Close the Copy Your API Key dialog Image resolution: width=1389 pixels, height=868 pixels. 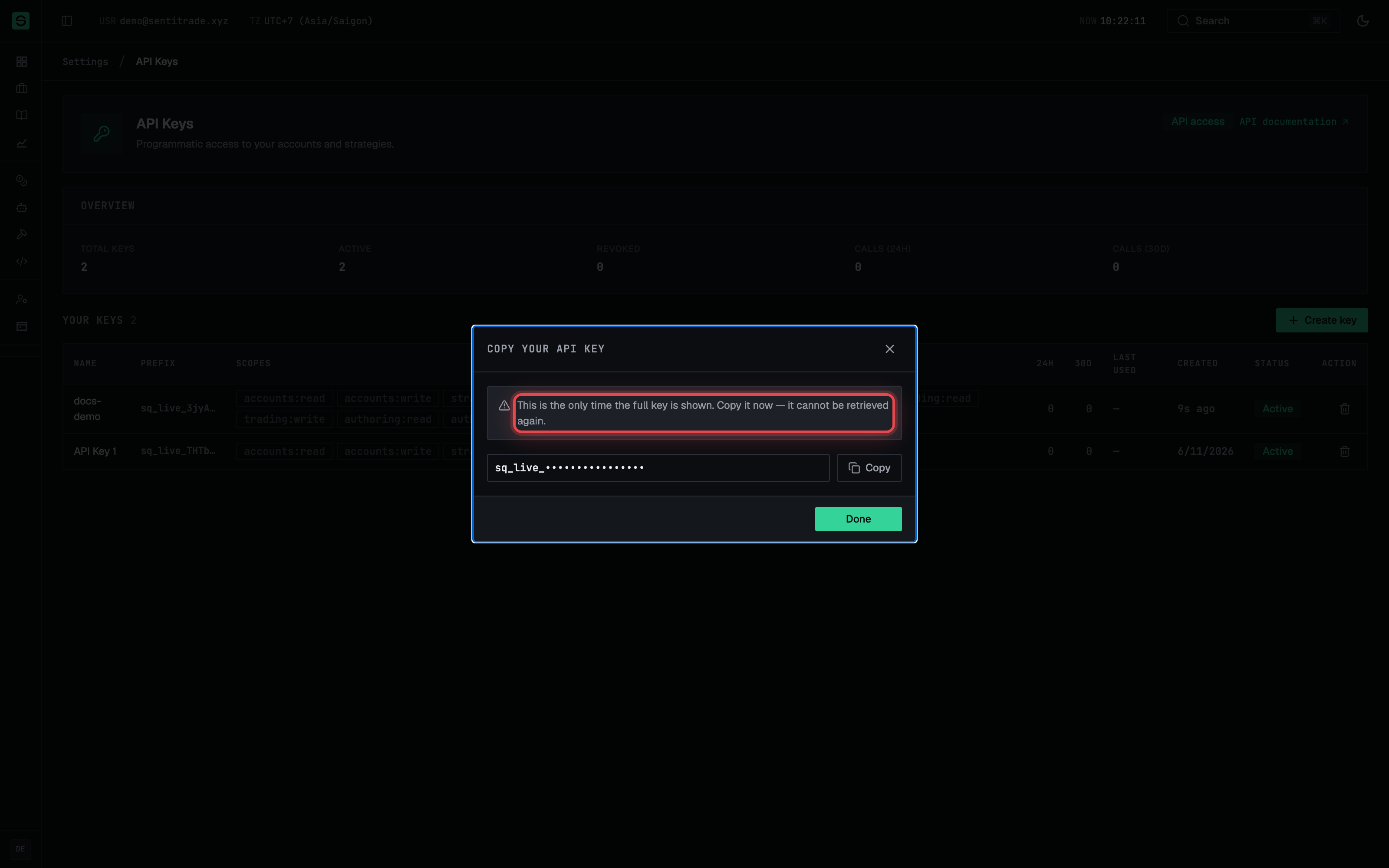[890, 349]
